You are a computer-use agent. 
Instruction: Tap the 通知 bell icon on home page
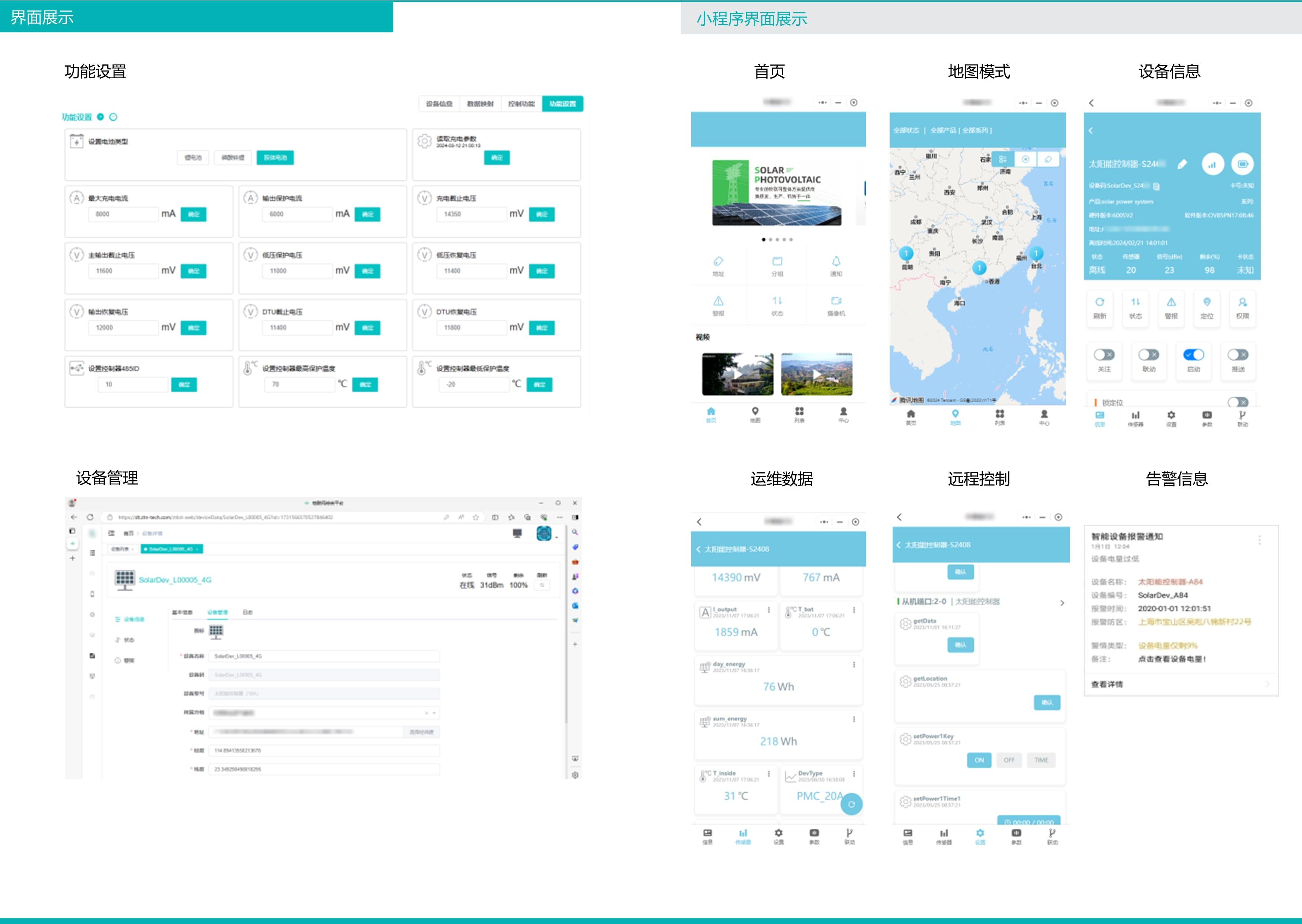coord(836,261)
